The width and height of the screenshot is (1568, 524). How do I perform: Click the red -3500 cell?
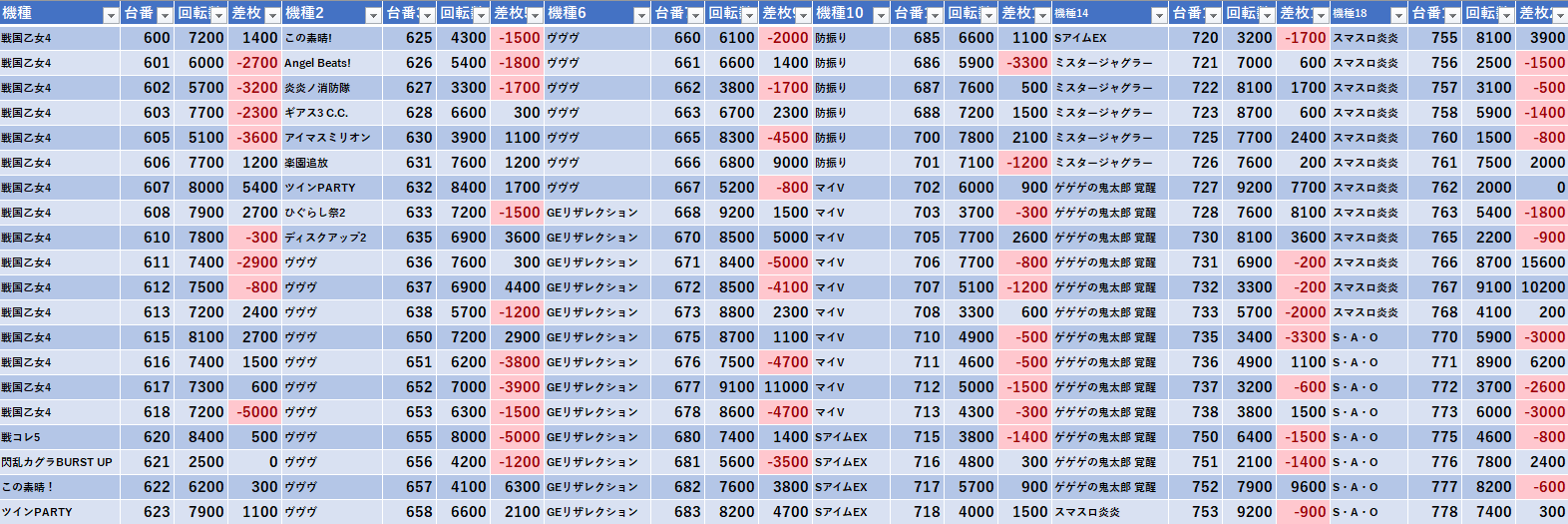(785, 462)
